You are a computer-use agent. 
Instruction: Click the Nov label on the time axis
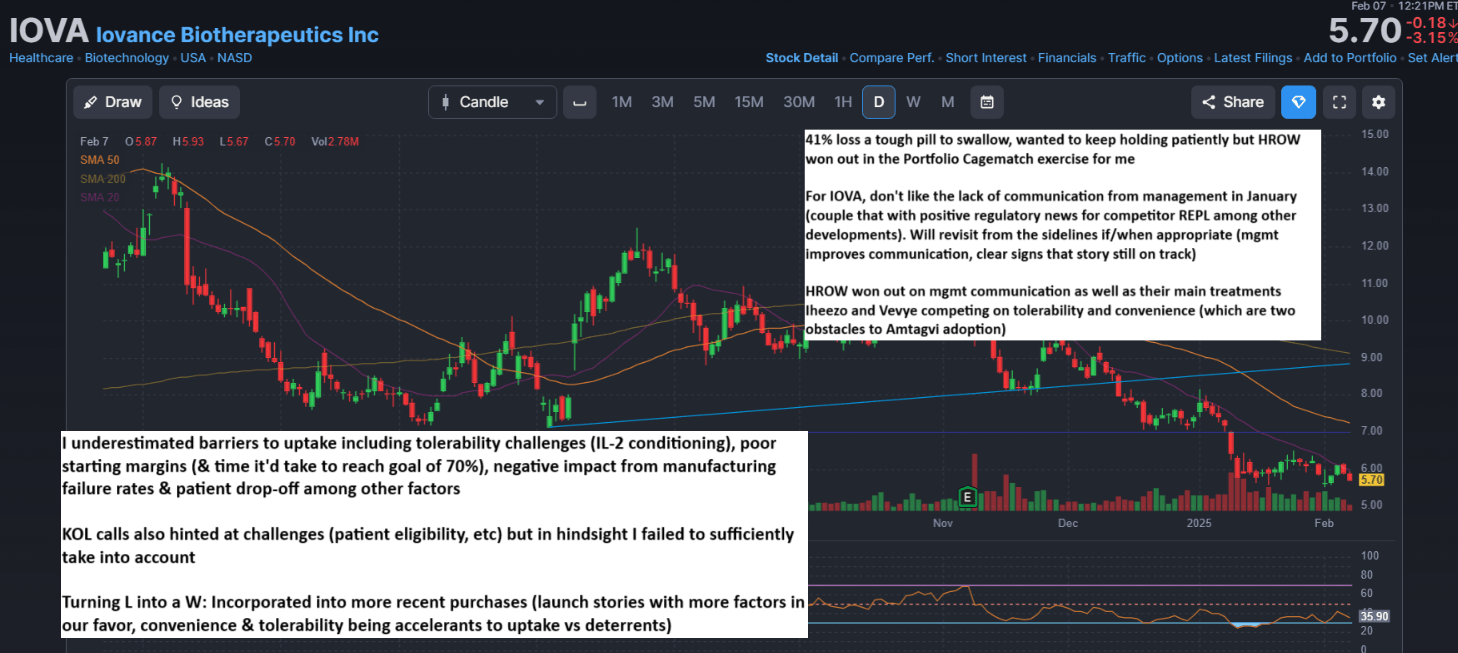[943, 523]
